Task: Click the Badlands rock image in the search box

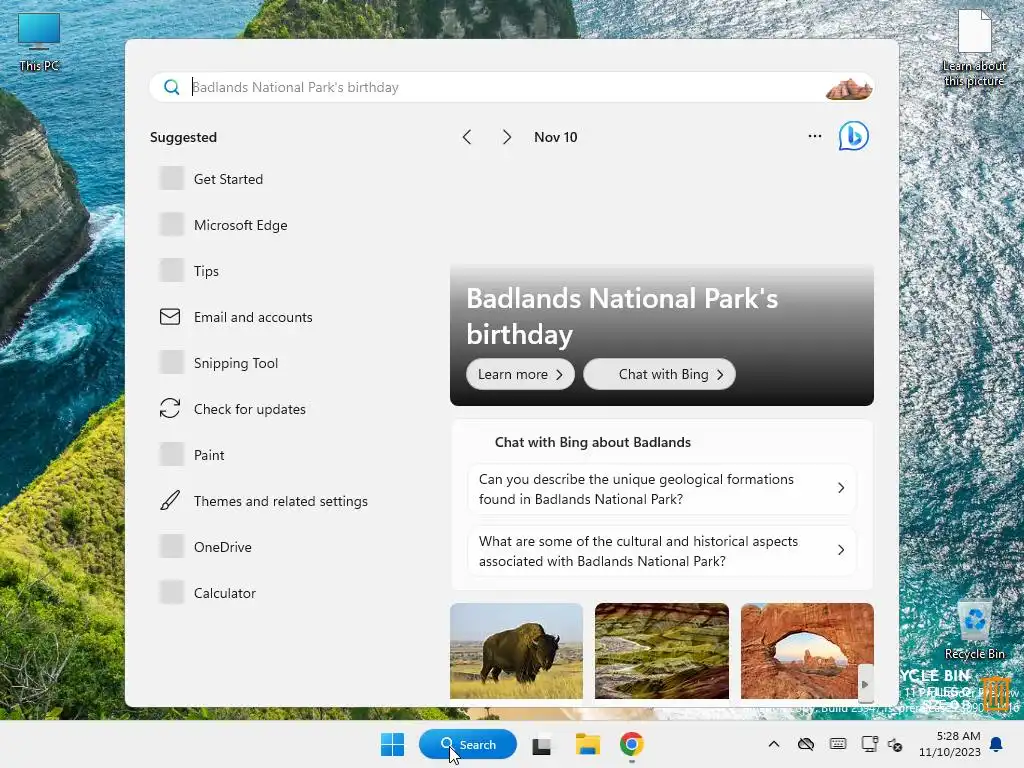Action: [848, 88]
